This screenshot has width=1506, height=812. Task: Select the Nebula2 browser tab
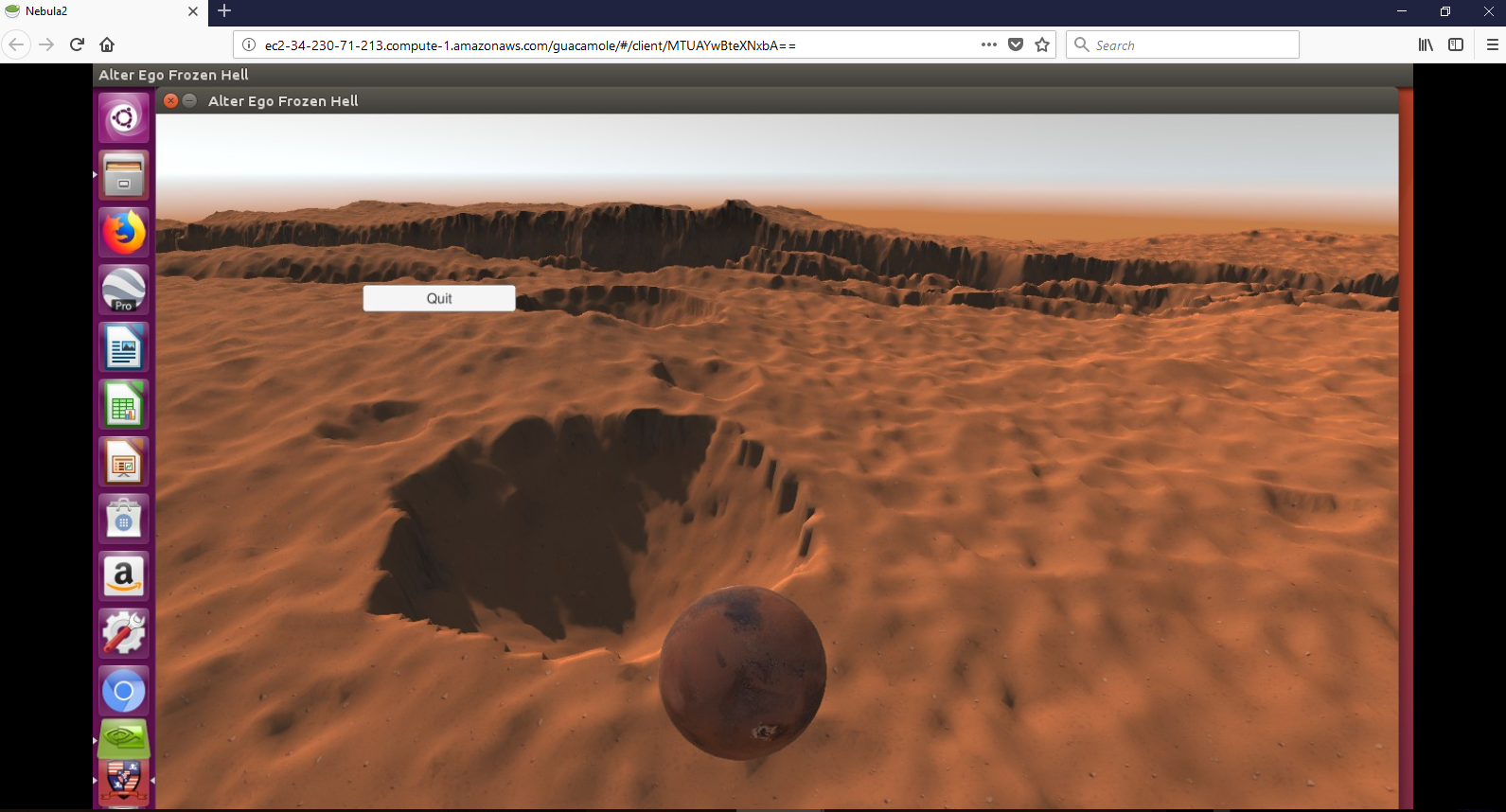pos(103,11)
